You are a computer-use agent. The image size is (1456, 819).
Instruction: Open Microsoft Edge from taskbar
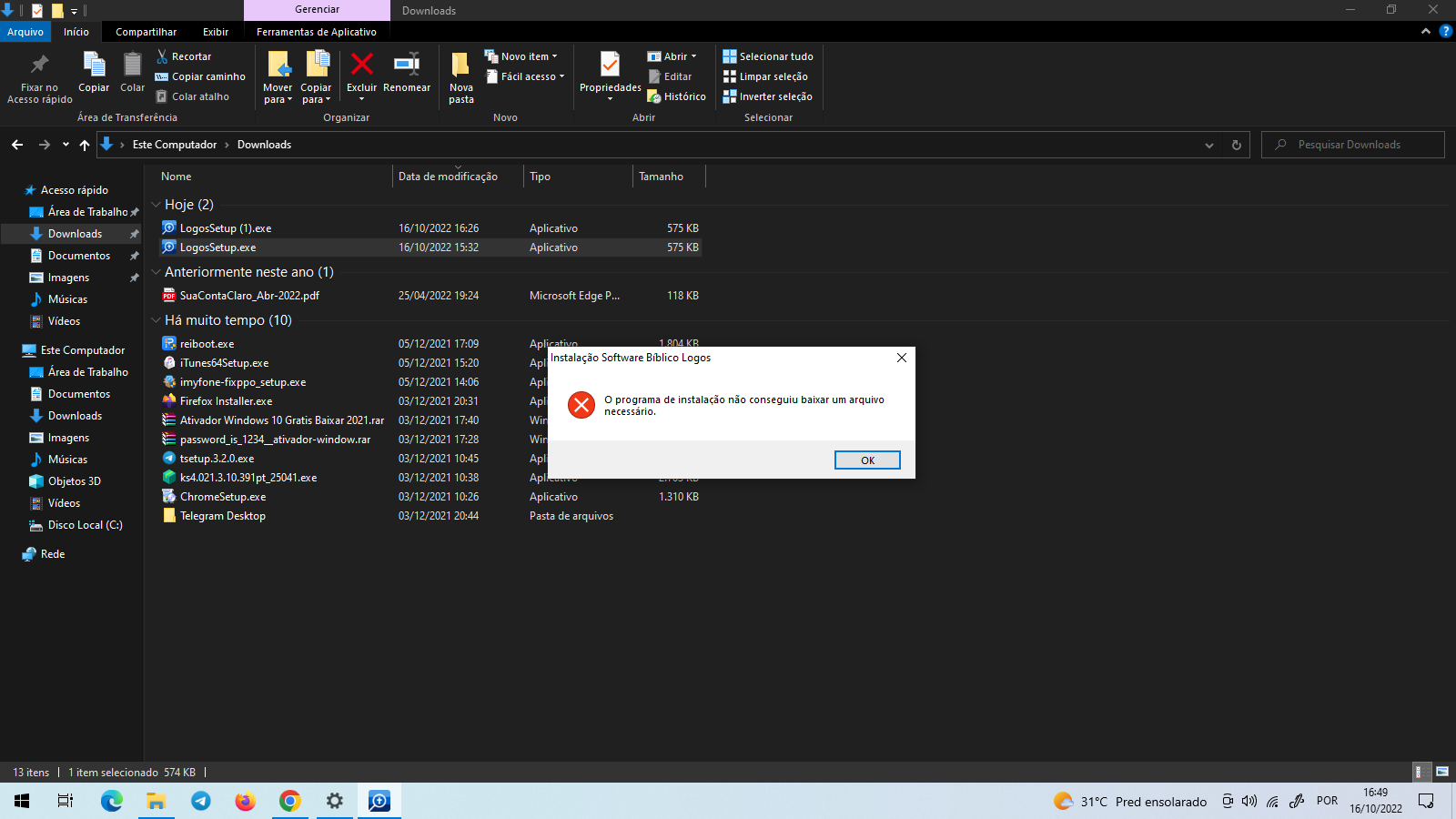(x=111, y=801)
